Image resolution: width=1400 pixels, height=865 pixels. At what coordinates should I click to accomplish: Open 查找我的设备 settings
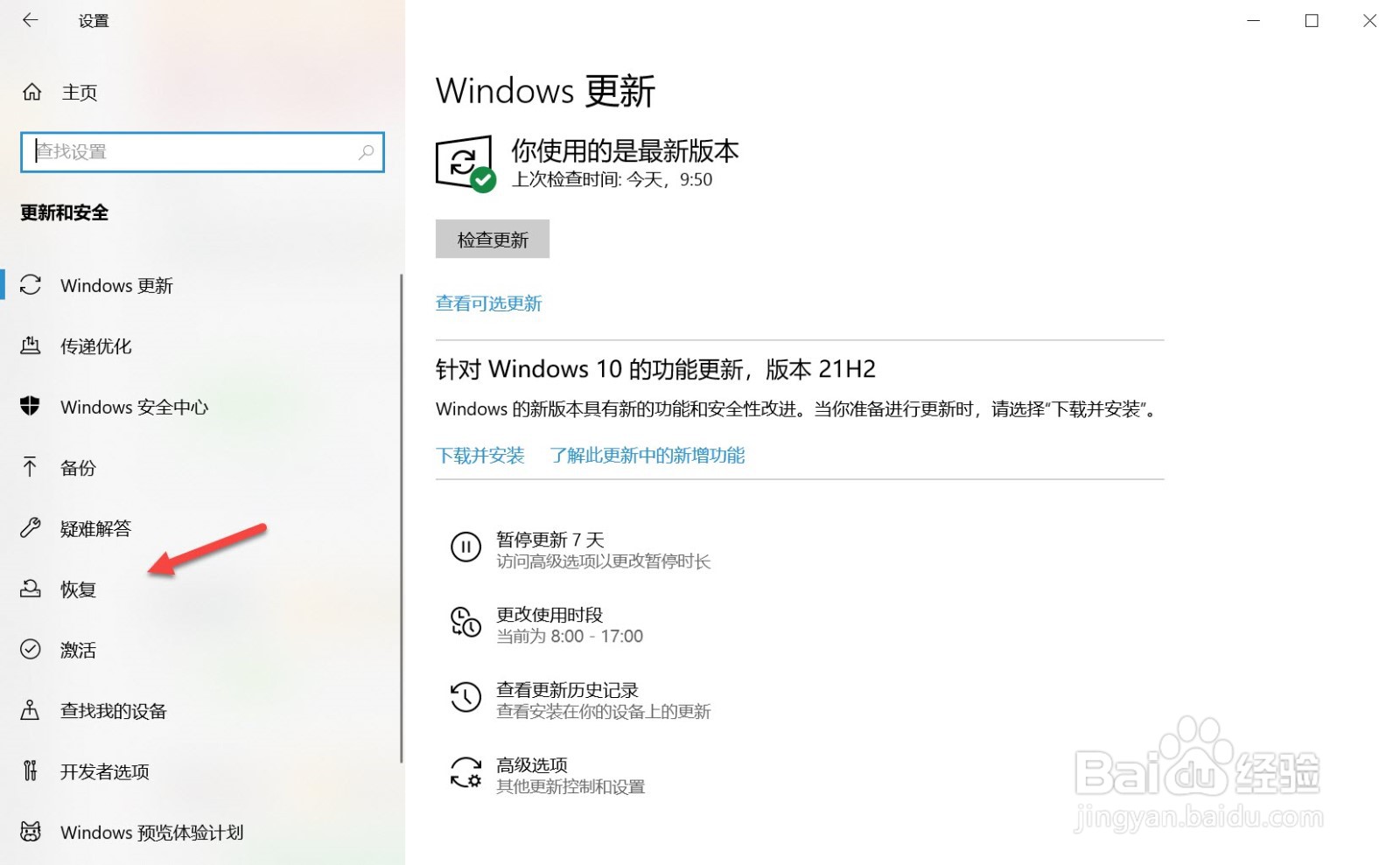[x=114, y=711]
